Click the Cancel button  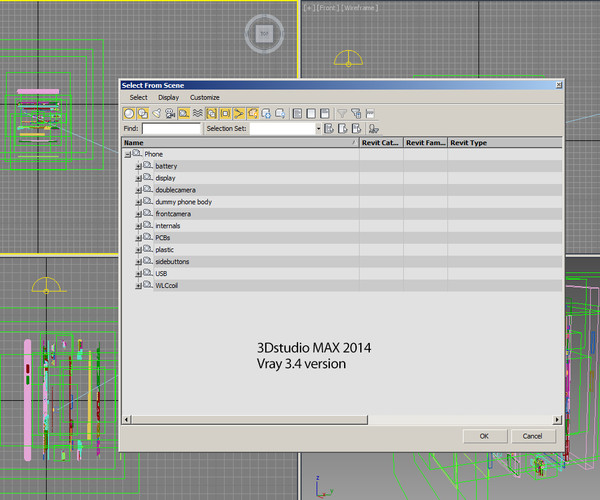[x=532, y=436]
